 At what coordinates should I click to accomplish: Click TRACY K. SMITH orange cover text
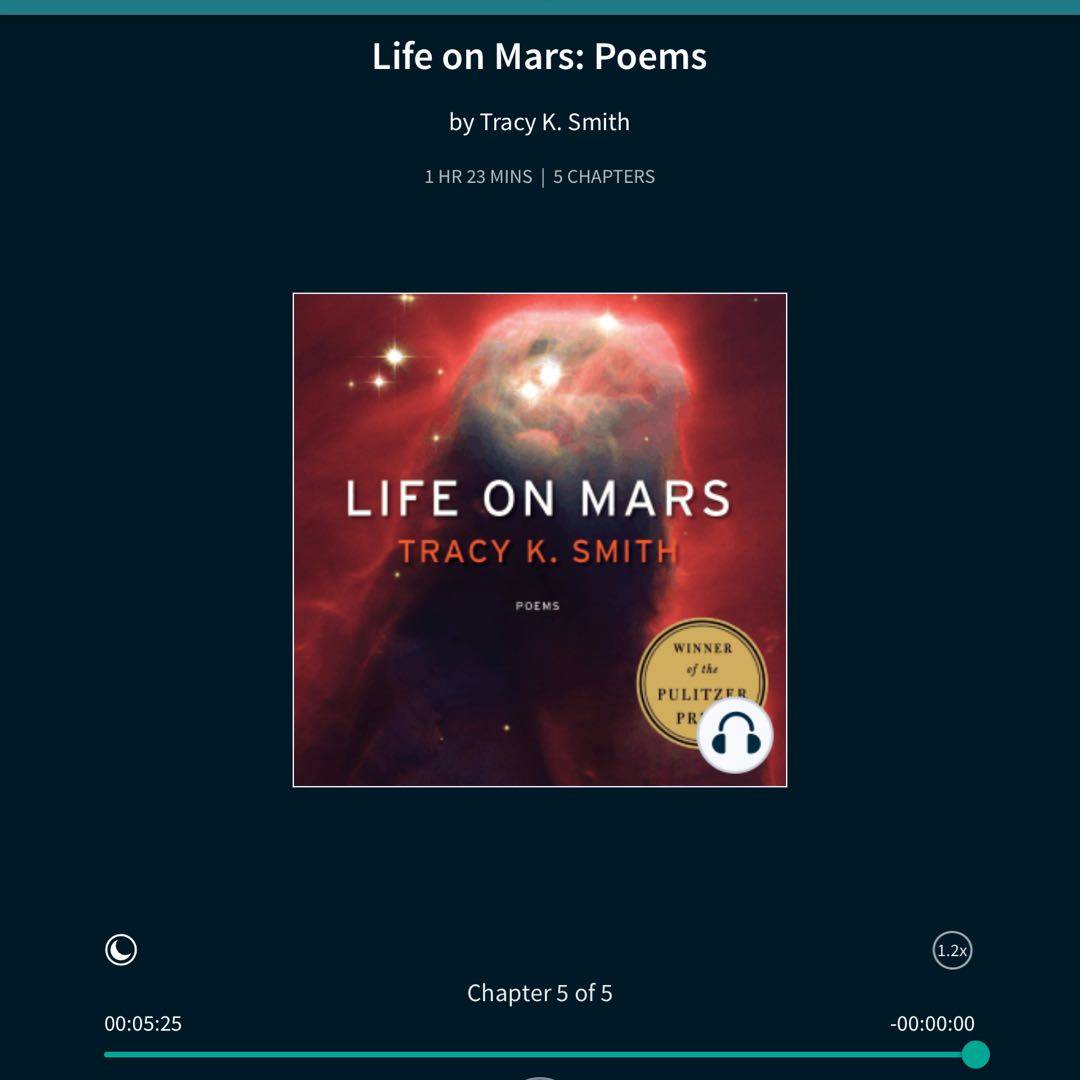(539, 551)
